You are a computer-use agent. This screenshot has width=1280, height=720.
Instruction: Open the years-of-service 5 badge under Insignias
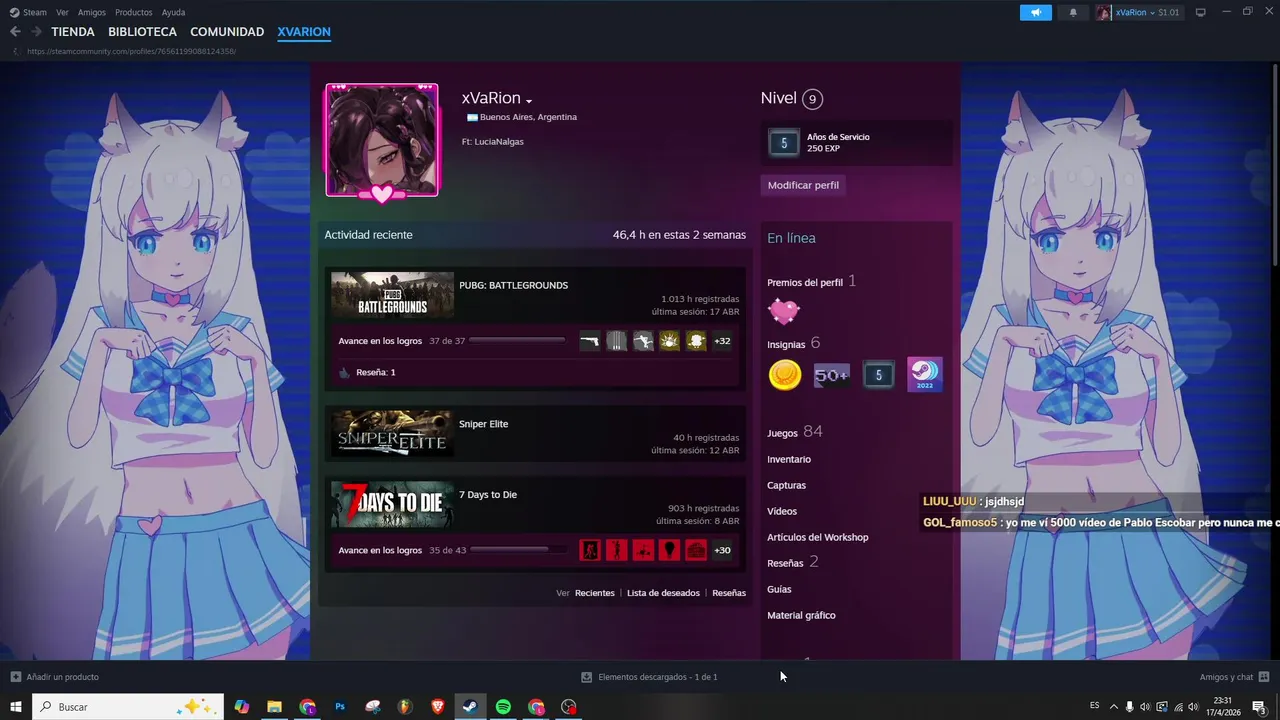pyautogui.click(x=879, y=375)
